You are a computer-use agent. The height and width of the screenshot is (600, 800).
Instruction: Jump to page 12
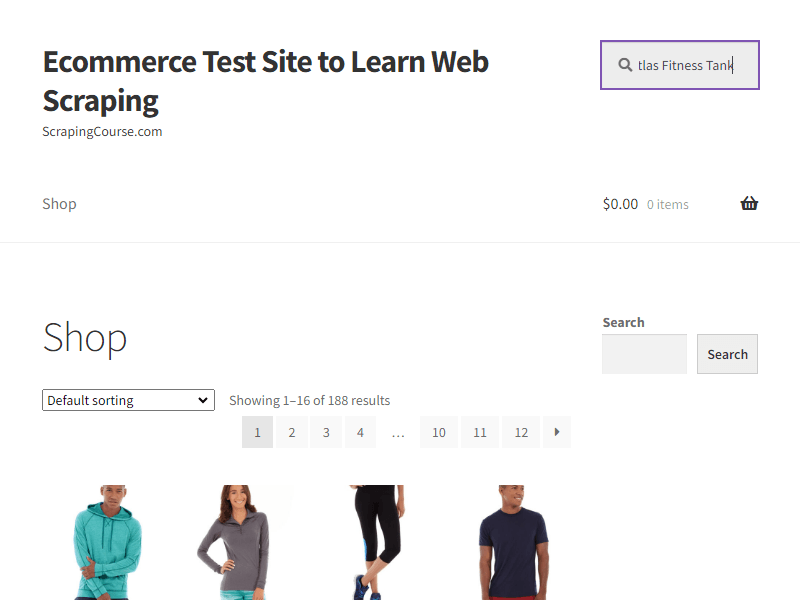[521, 432]
